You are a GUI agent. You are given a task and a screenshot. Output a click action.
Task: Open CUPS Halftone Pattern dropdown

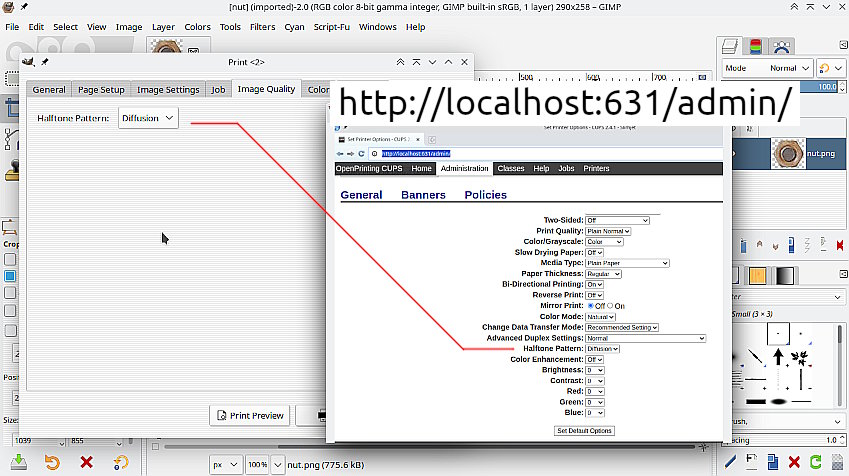coord(603,349)
